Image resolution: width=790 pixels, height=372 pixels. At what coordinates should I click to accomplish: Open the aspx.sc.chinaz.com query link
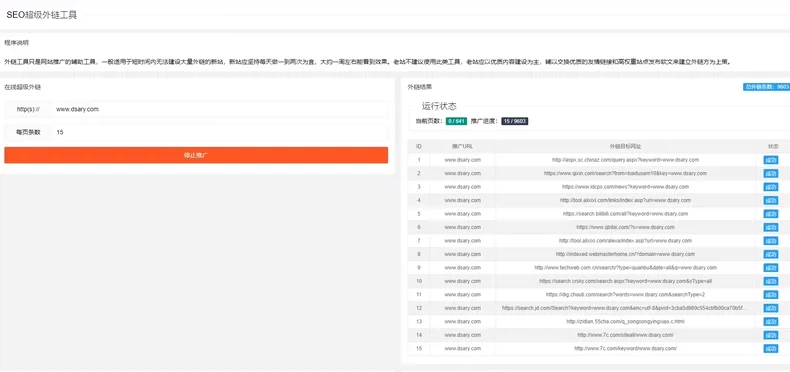pos(625,160)
